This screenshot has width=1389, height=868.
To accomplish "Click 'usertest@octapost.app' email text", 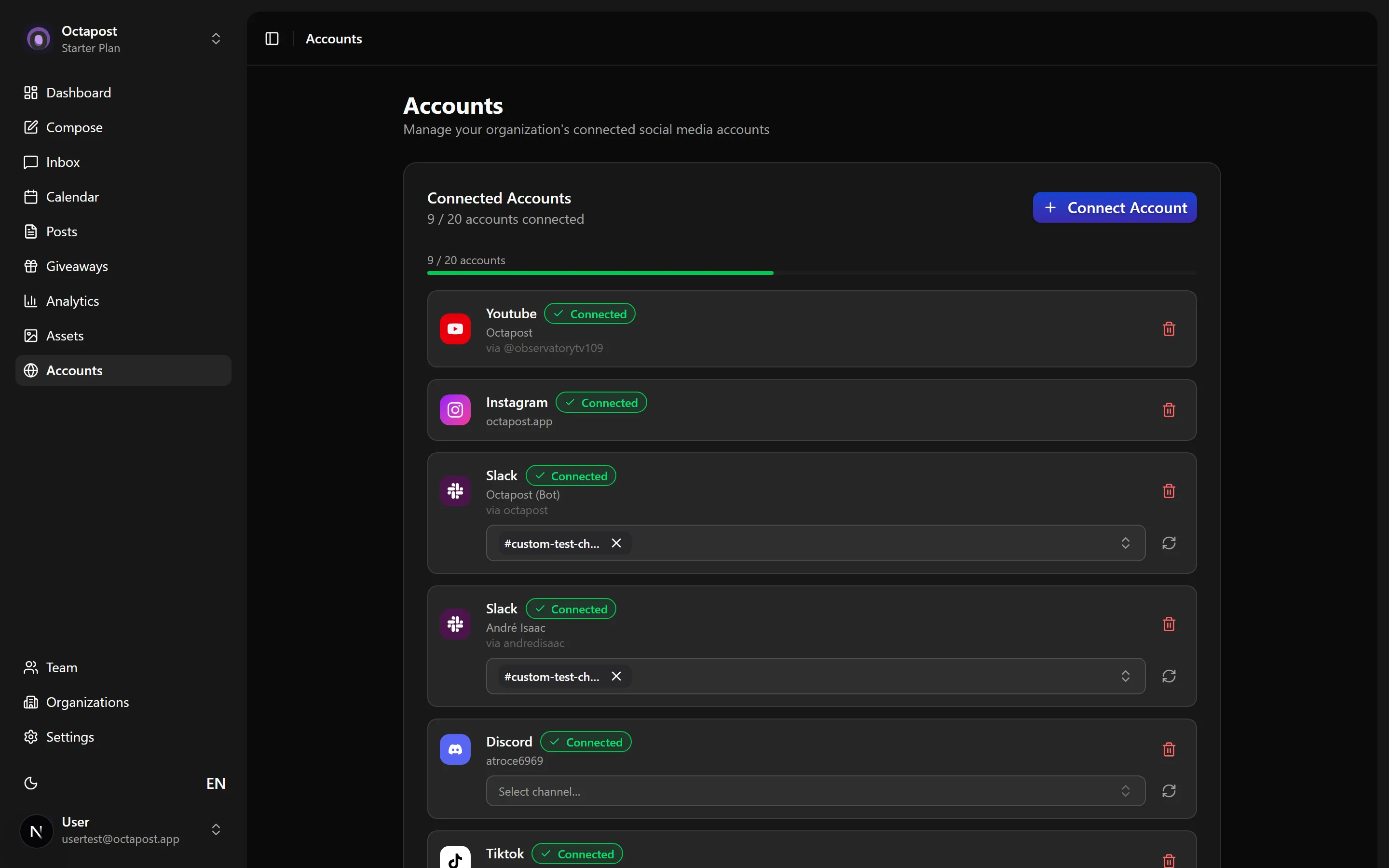I will pos(121,839).
